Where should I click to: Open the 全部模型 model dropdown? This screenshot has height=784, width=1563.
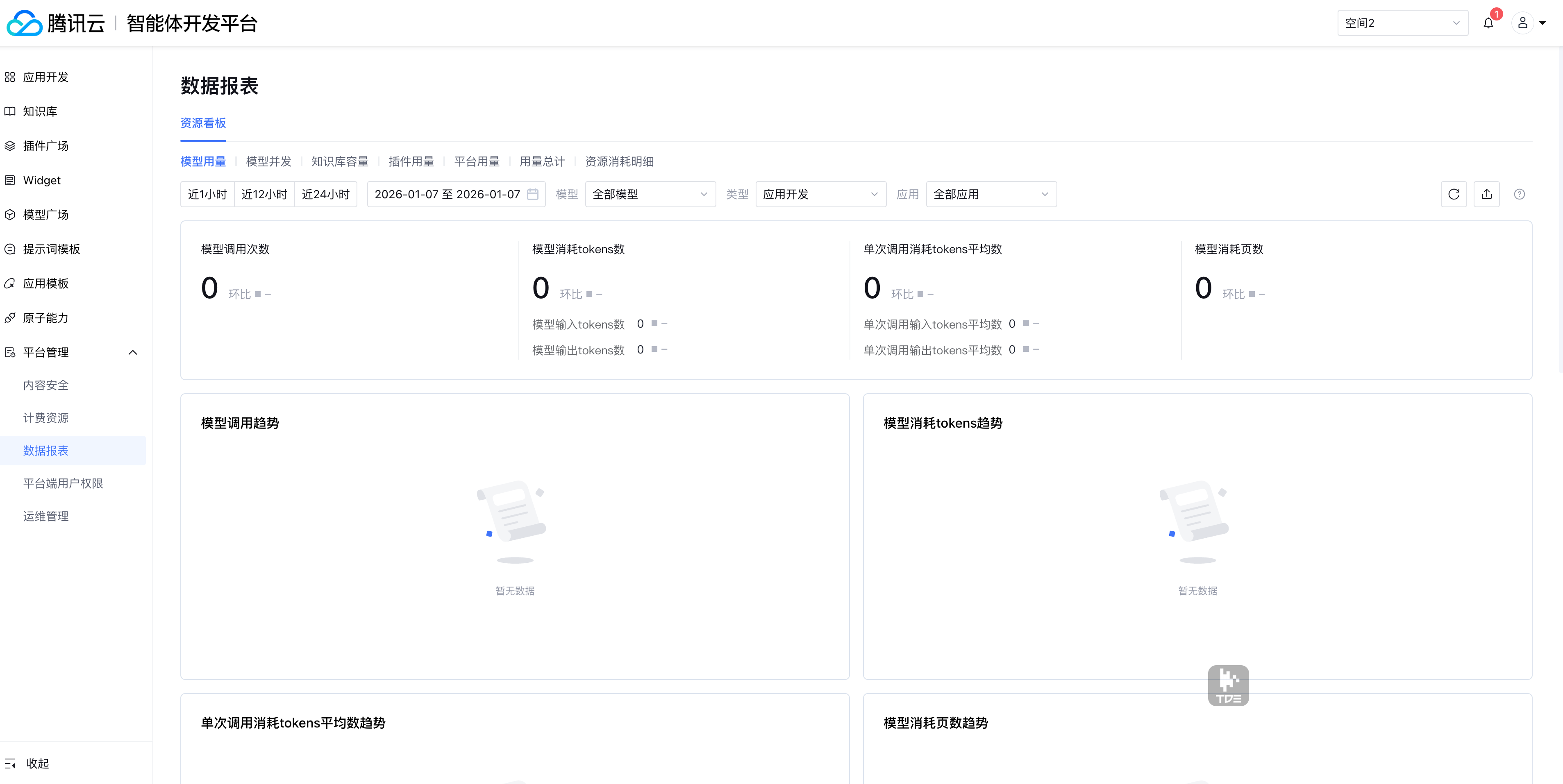pos(650,194)
